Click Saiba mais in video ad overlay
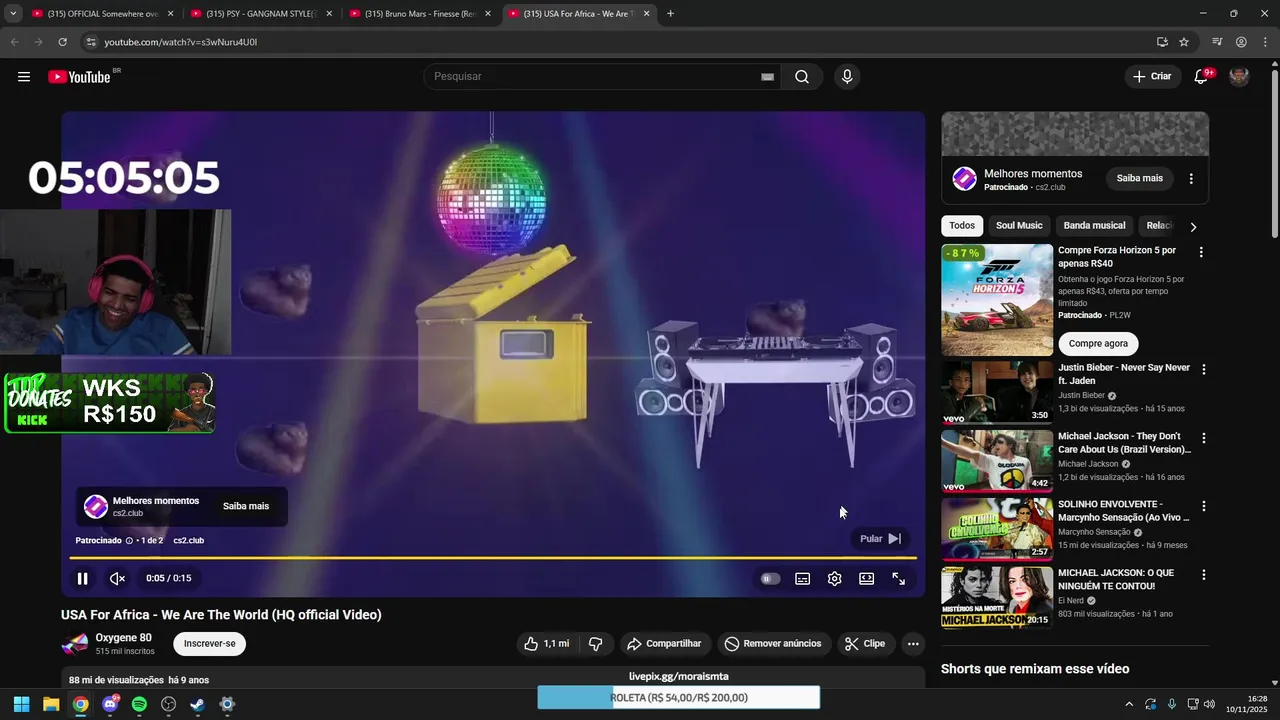1280x720 pixels. point(246,506)
